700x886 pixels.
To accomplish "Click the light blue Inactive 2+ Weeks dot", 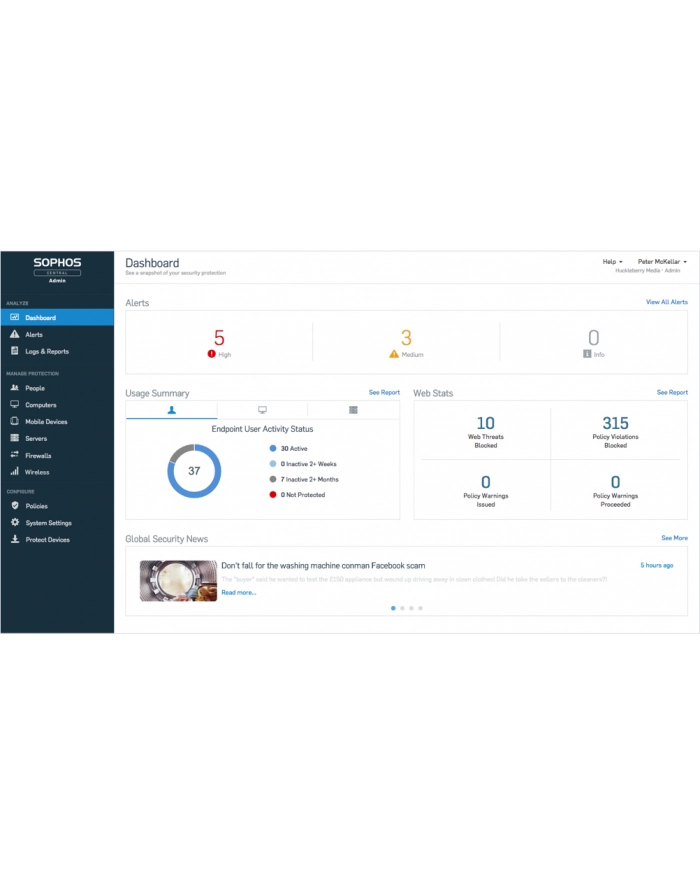I will pos(273,464).
